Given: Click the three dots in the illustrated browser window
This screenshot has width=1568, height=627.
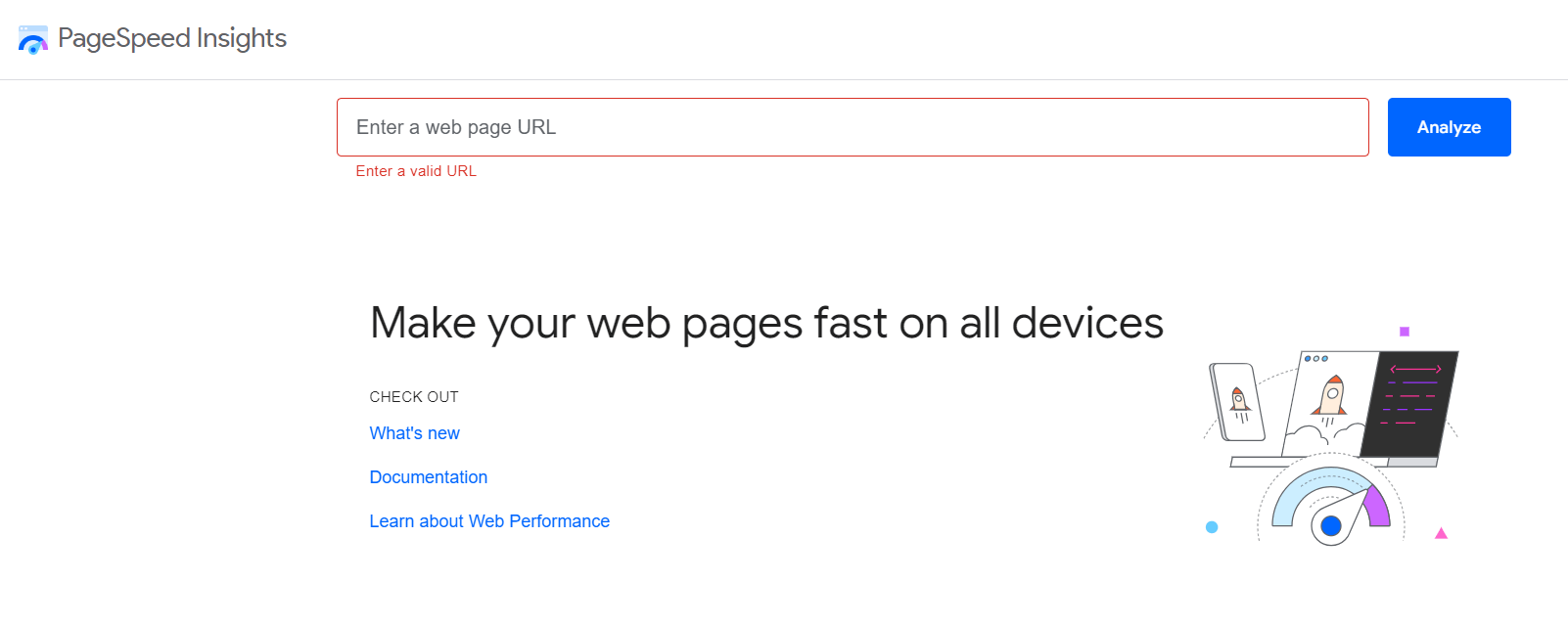Looking at the screenshot, I should [x=1316, y=359].
